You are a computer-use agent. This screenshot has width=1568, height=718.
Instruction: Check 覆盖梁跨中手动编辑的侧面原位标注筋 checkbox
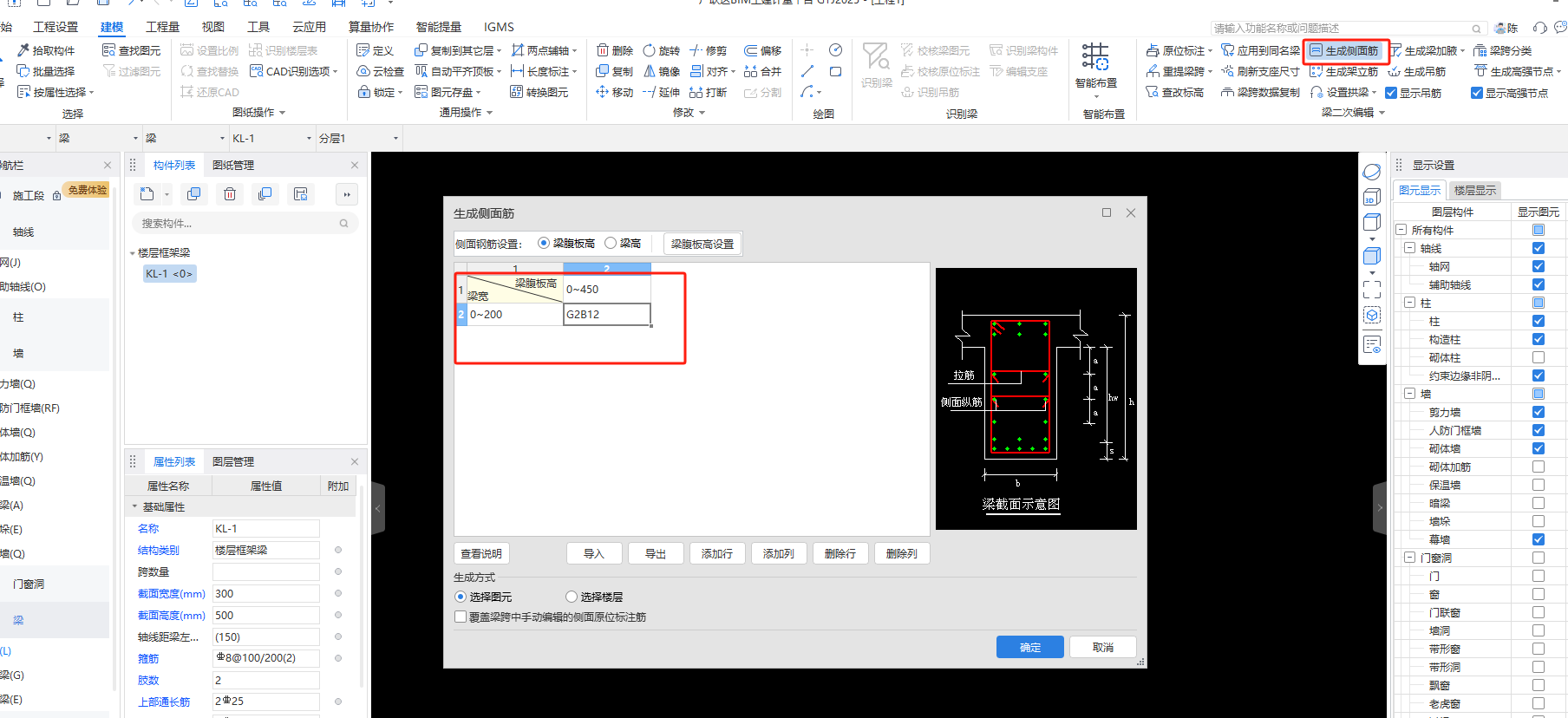click(461, 617)
